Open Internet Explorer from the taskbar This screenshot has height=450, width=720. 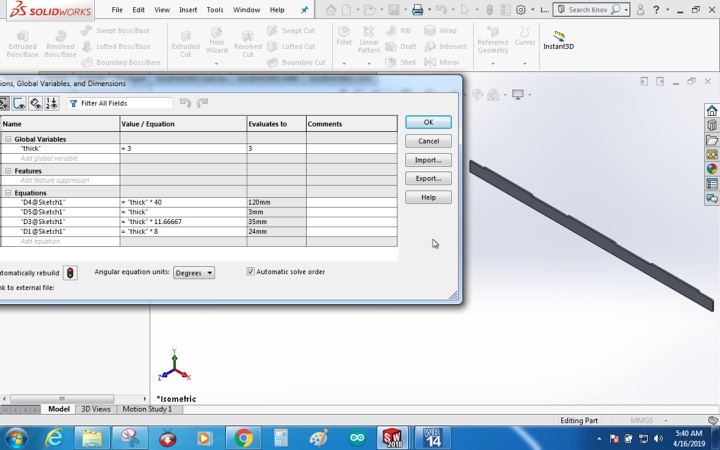point(54,438)
